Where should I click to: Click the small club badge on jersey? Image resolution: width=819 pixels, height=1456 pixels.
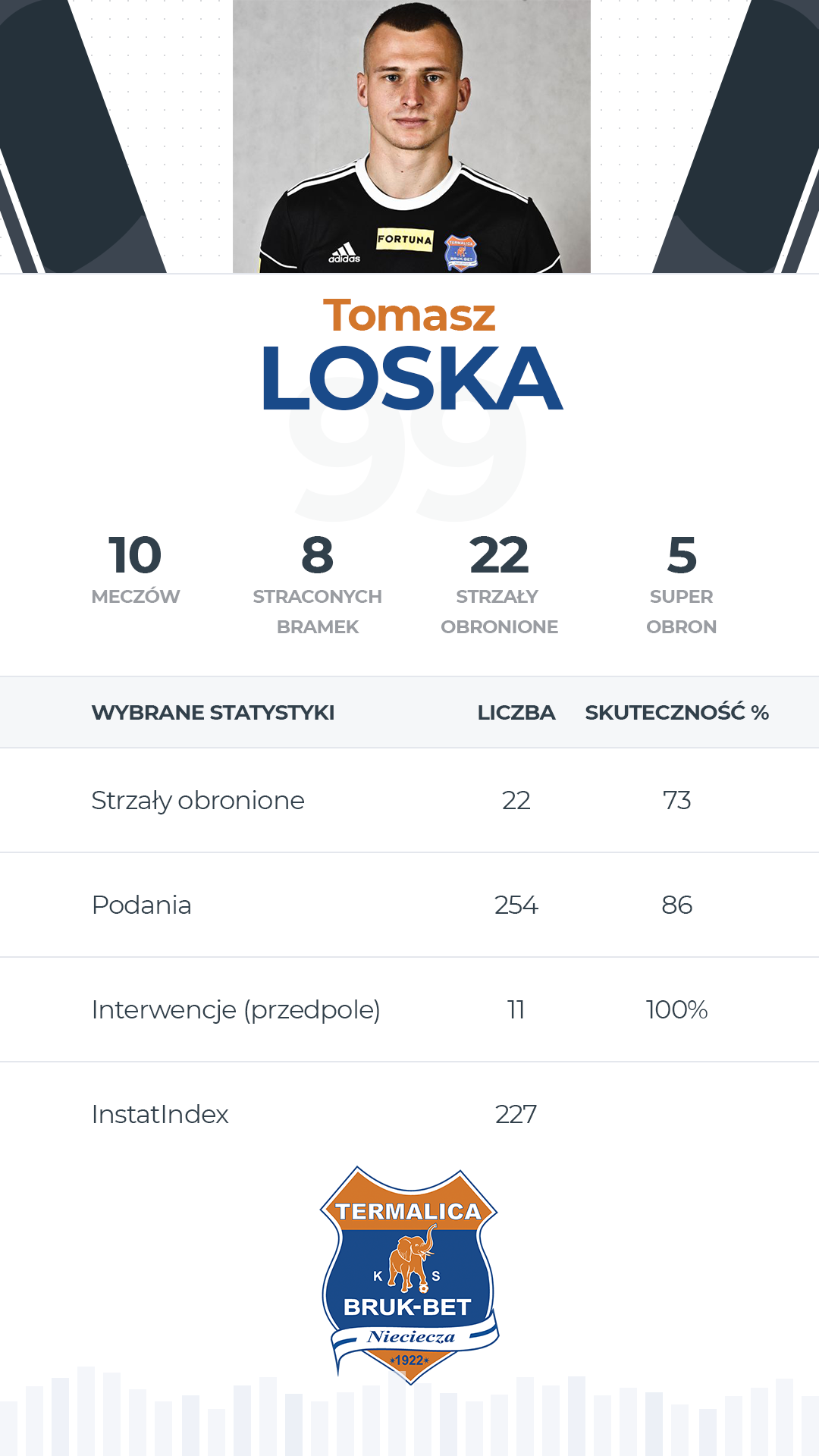(x=460, y=253)
